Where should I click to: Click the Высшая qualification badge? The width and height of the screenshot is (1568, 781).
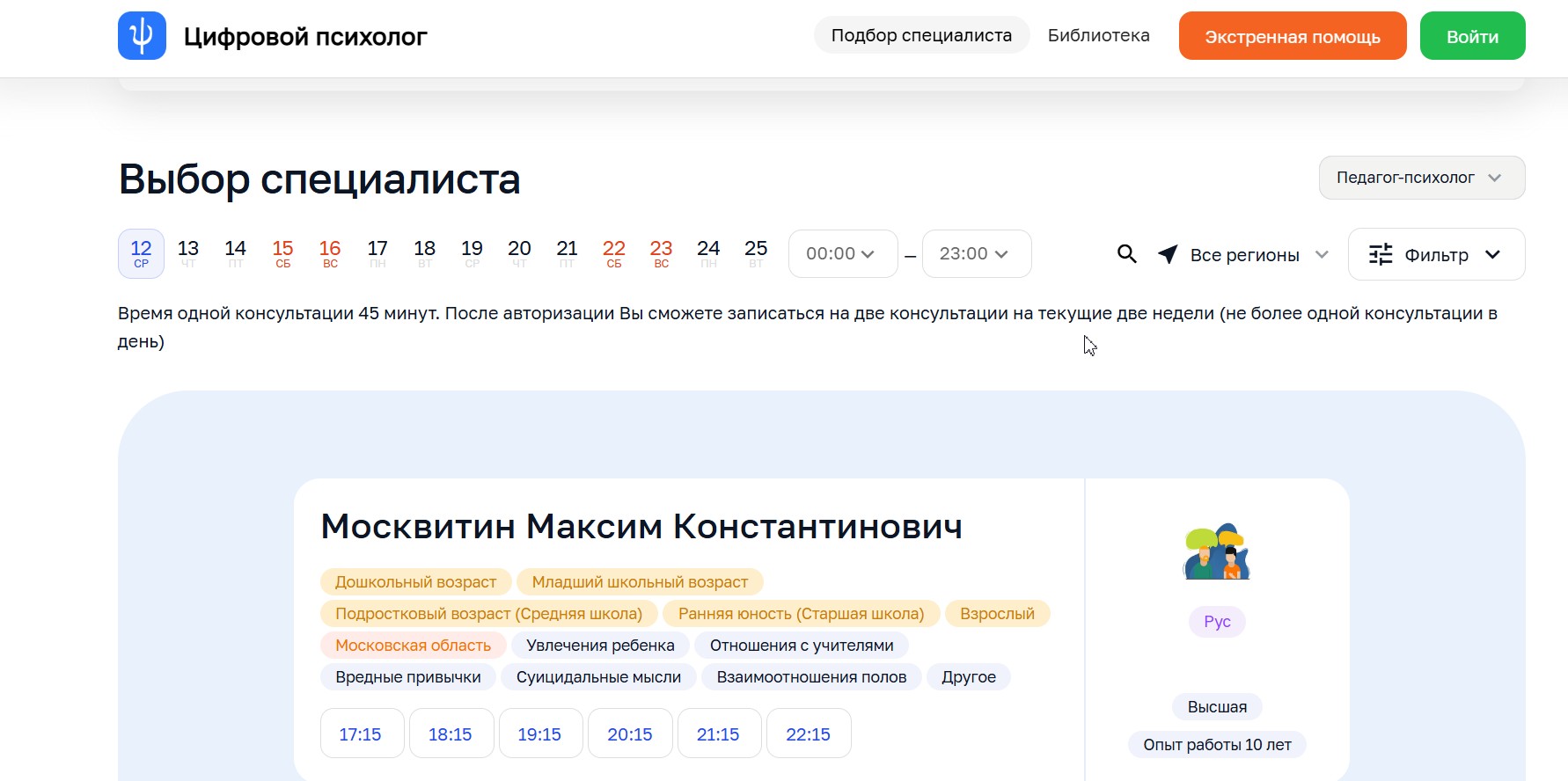[x=1217, y=707]
